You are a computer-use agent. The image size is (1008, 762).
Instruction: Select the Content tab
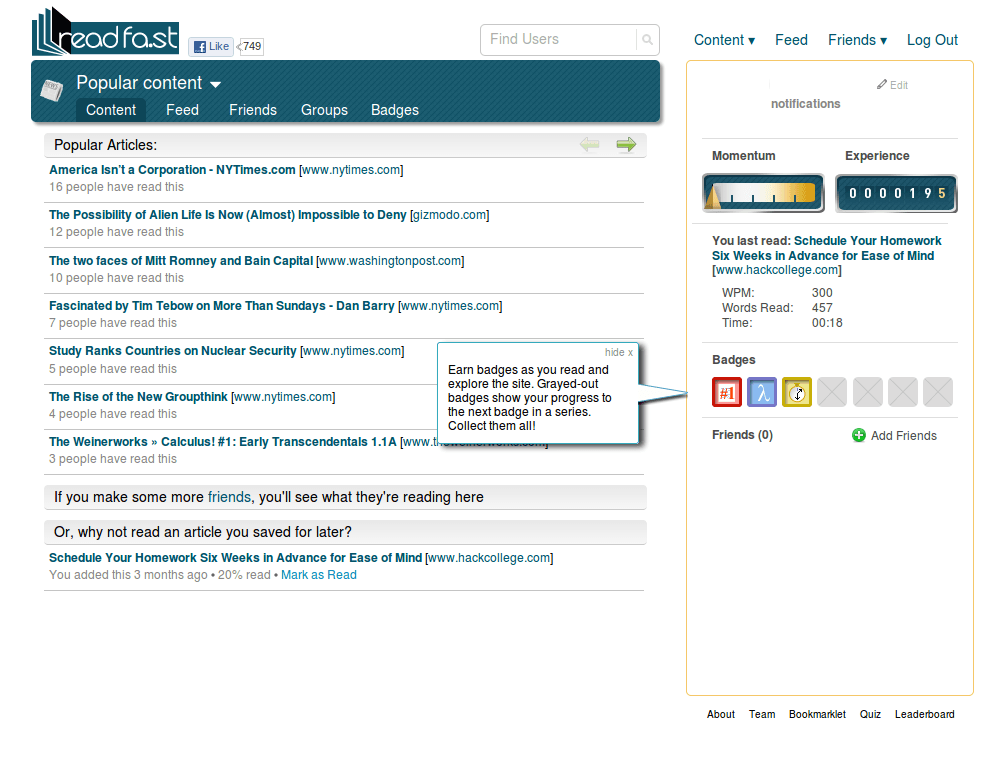(x=111, y=110)
